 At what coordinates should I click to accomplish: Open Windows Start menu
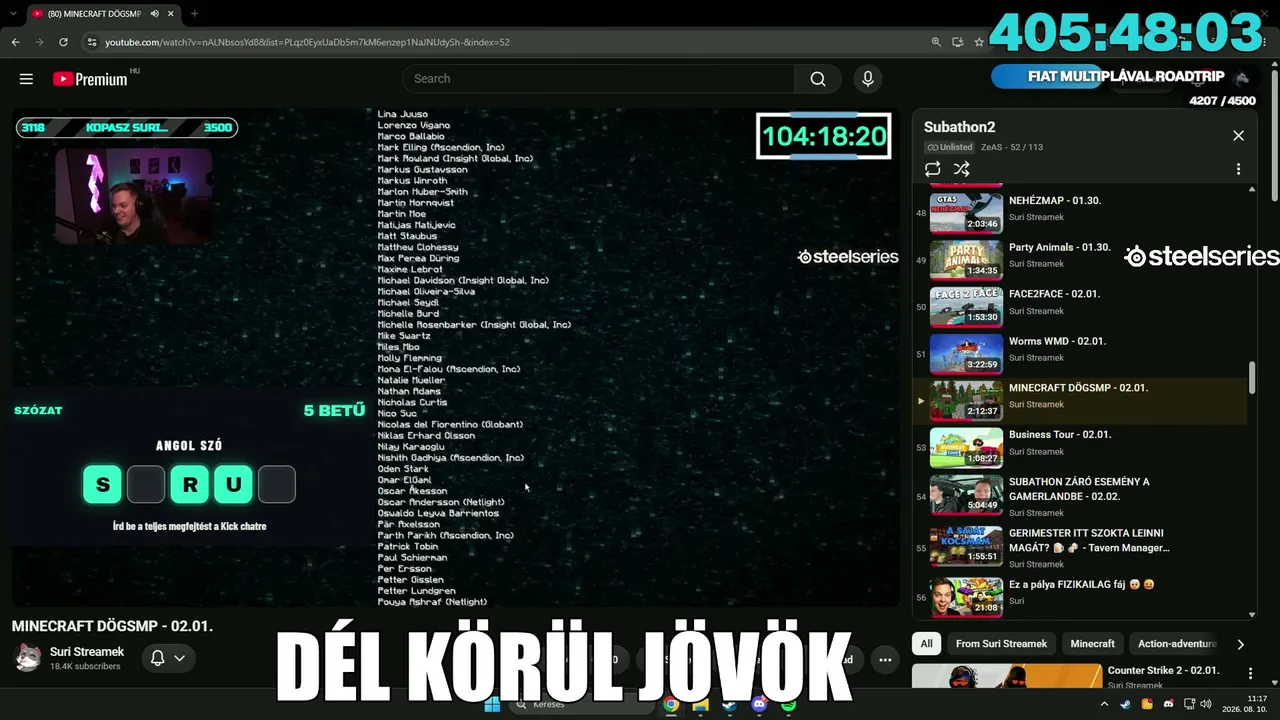[x=492, y=705]
